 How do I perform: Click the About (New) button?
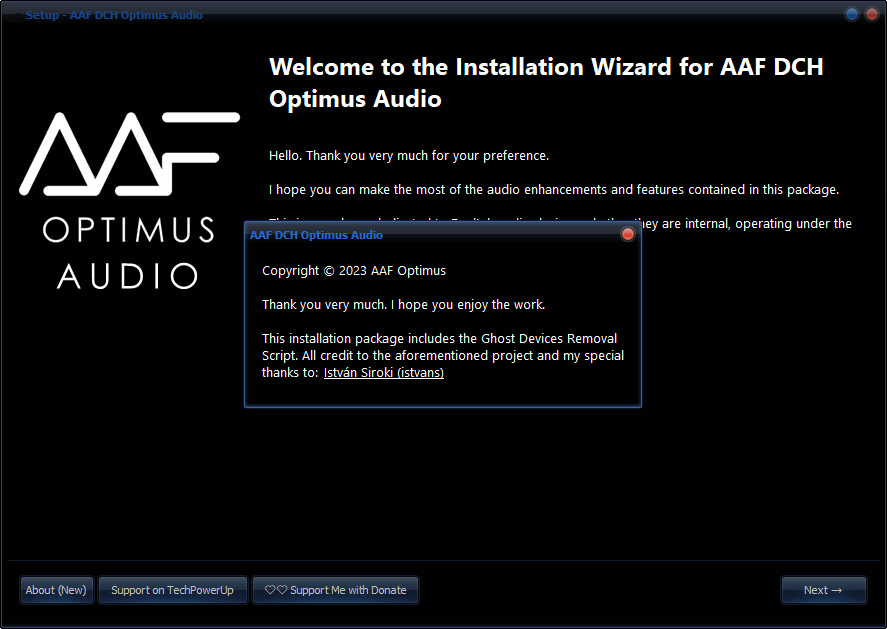[x=56, y=590]
